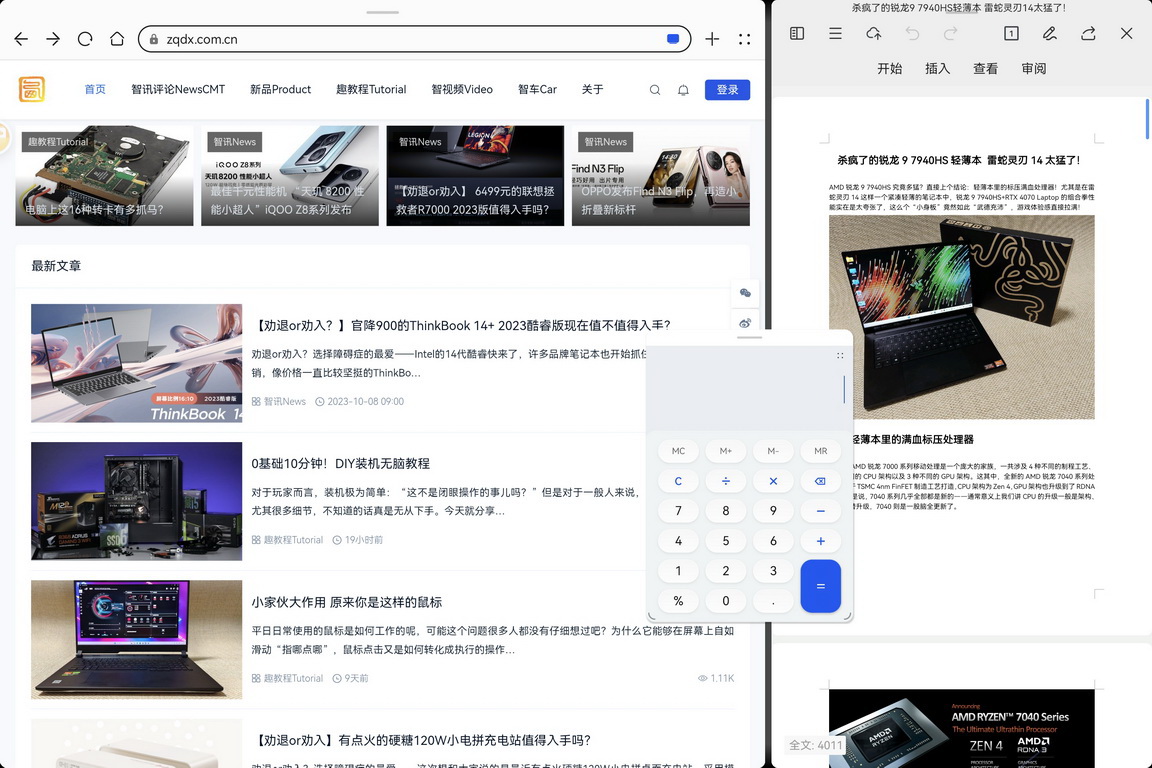Open the 关于 page
Image resolution: width=1152 pixels, height=768 pixels.
click(x=592, y=89)
